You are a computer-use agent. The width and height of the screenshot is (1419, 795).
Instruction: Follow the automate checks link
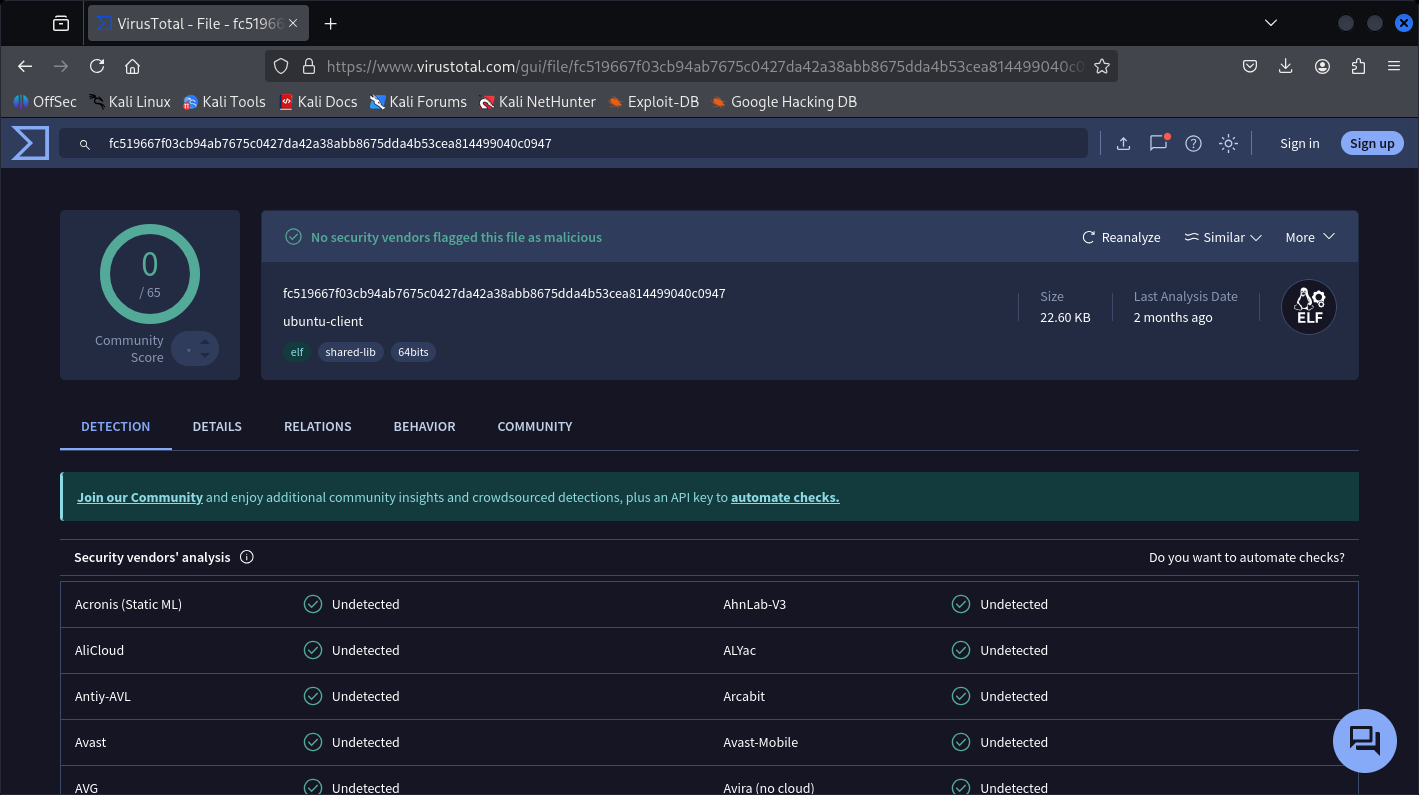[785, 497]
